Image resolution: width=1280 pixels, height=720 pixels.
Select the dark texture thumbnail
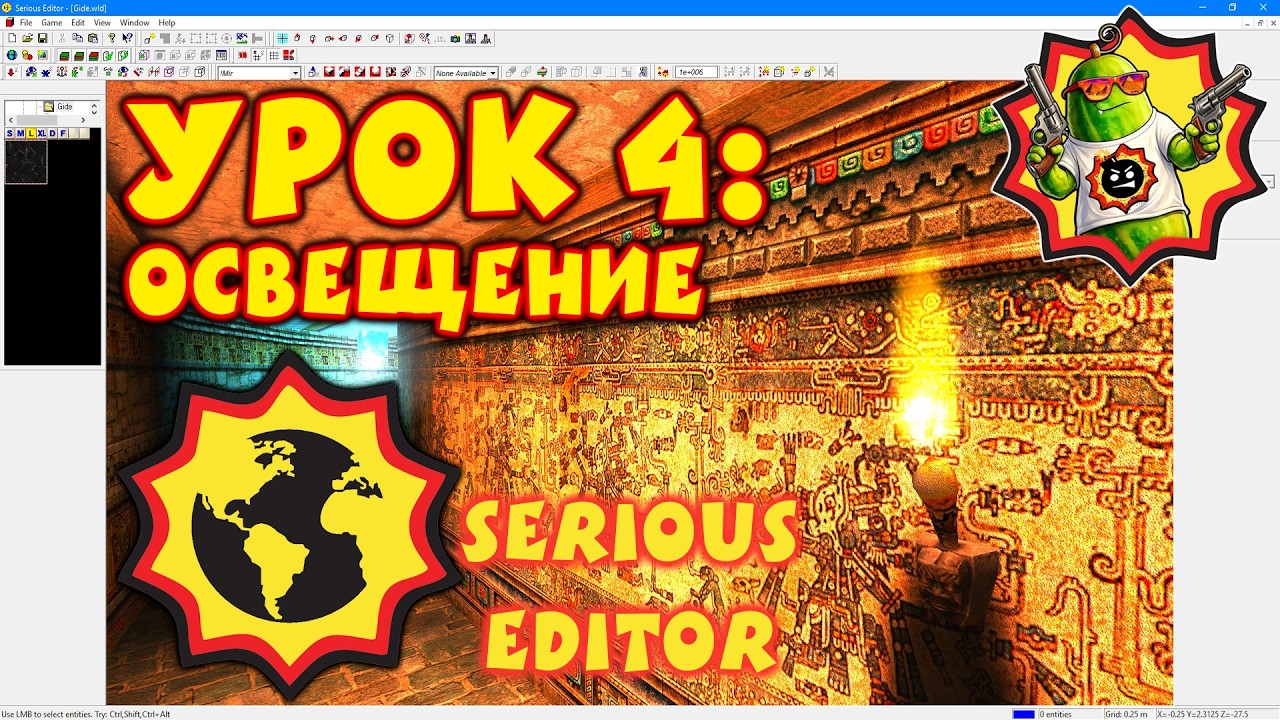pos(26,162)
